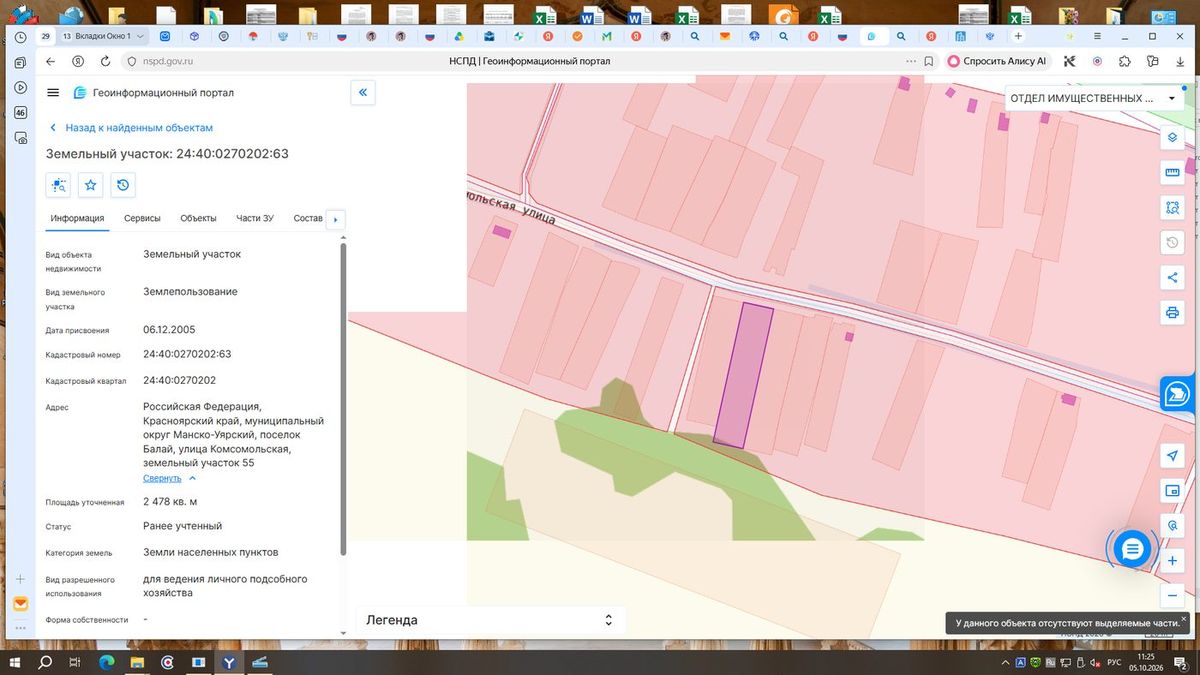Go back using the browser back arrow
The image size is (1200, 675).
pyautogui.click(x=51, y=61)
